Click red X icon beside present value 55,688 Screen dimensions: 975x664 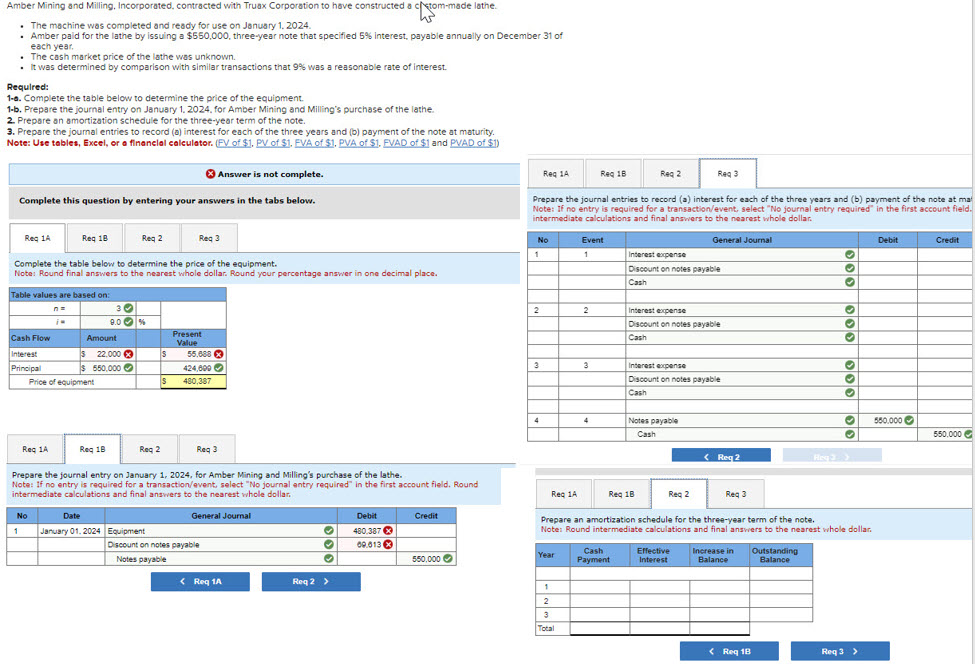coord(219,354)
